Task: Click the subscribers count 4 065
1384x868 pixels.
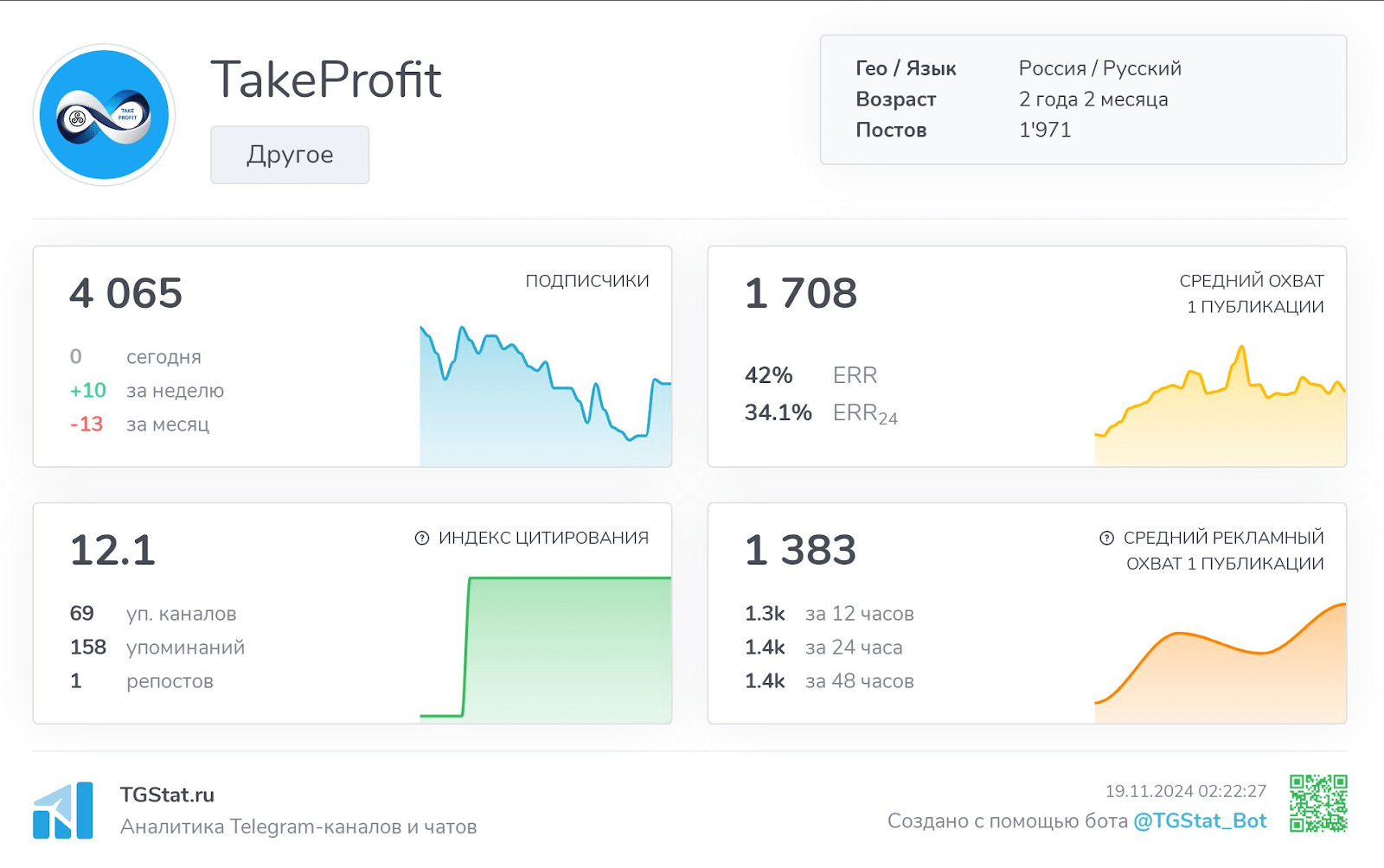Action: (x=126, y=293)
